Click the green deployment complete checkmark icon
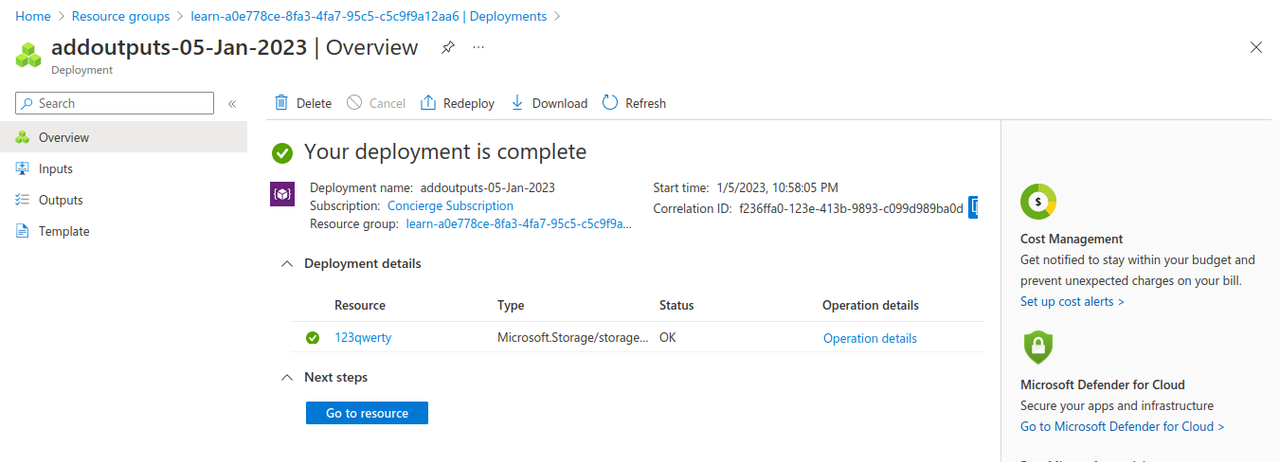The image size is (1280, 462). pos(283,153)
